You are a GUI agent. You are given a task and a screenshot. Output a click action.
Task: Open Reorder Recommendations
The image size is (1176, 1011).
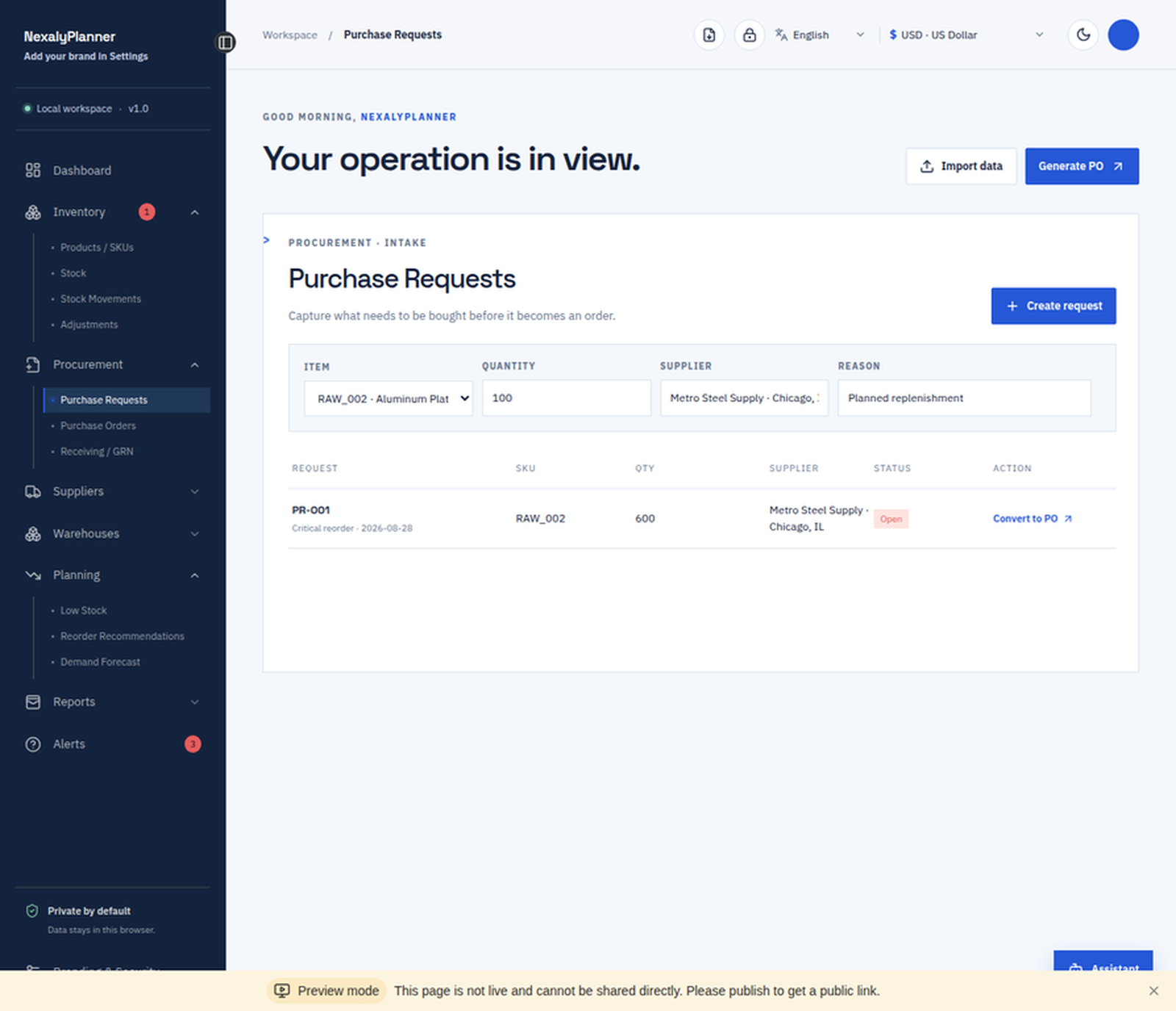122,636
